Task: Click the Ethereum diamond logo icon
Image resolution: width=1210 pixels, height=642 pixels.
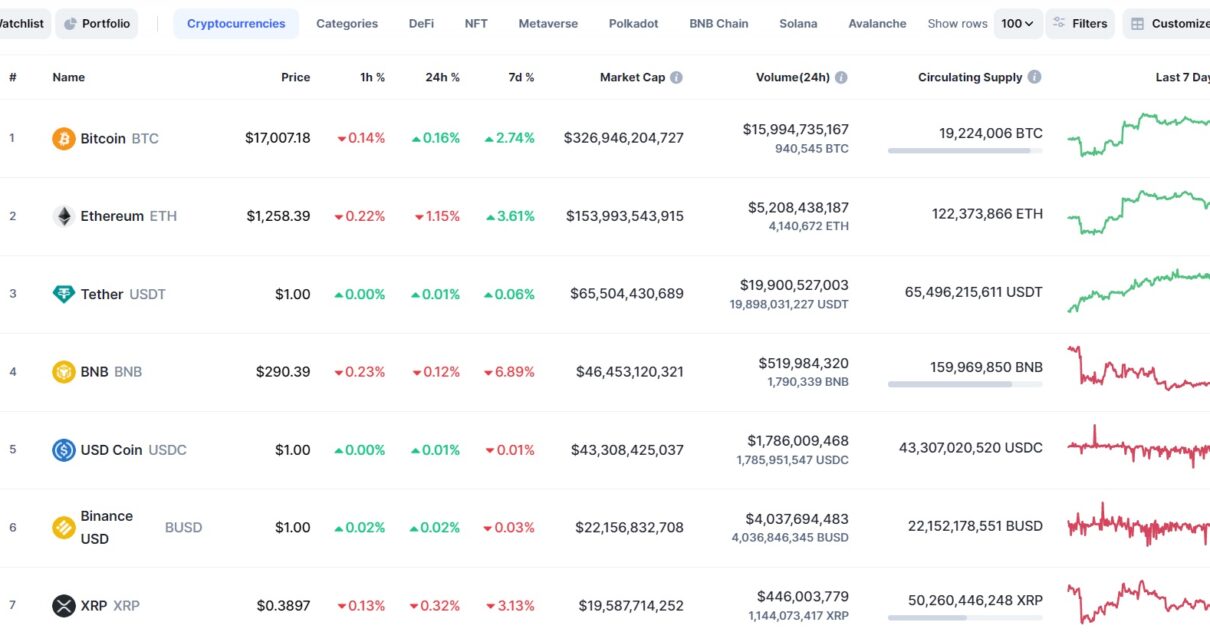Action: (x=64, y=216)
